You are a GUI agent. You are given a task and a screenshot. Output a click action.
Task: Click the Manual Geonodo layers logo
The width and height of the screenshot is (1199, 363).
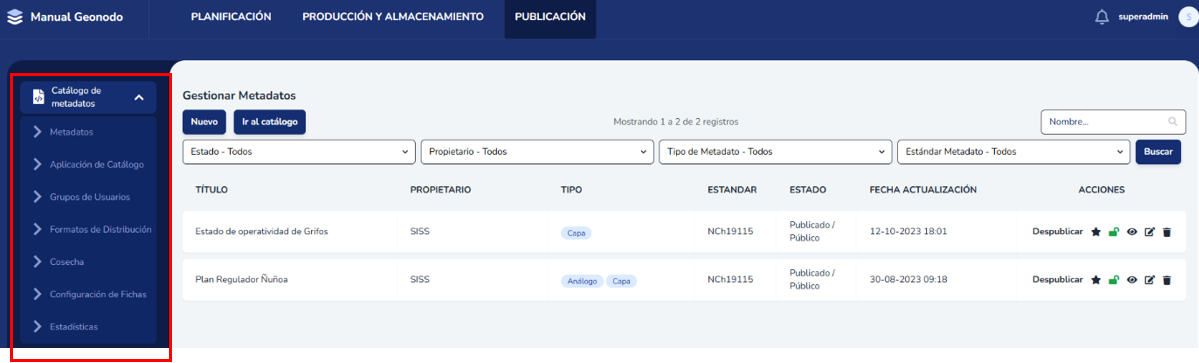pyautogui.click(x=16, y=17)
